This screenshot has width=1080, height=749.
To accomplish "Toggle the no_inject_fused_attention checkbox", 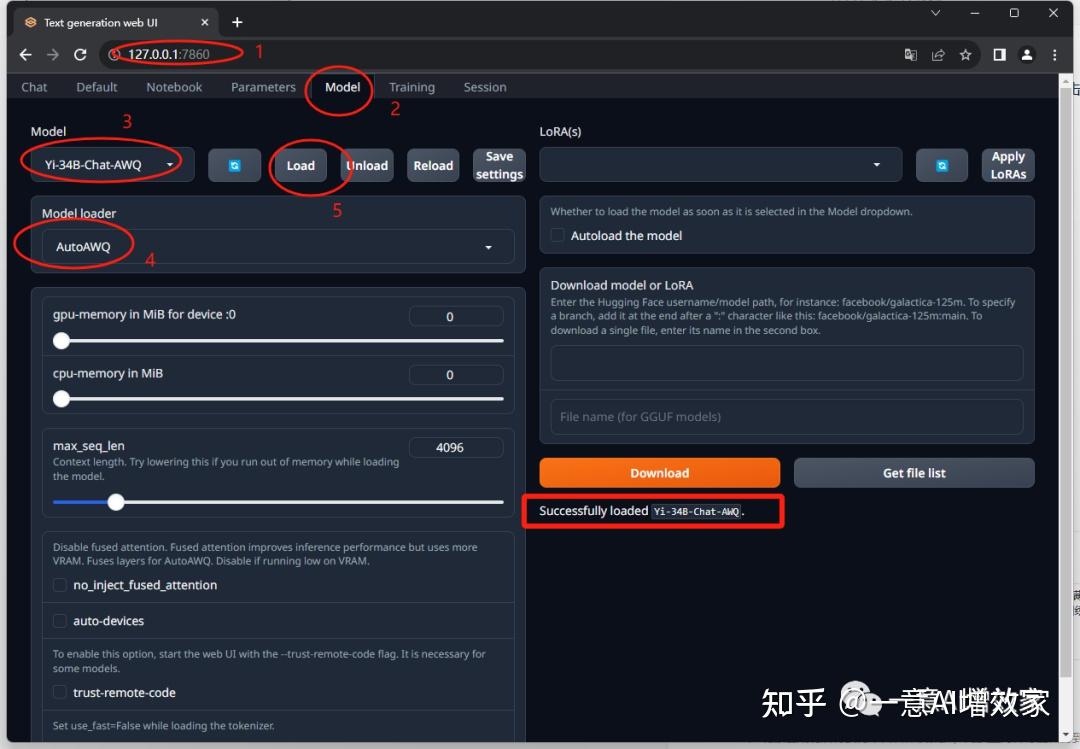I will point(60,585).
